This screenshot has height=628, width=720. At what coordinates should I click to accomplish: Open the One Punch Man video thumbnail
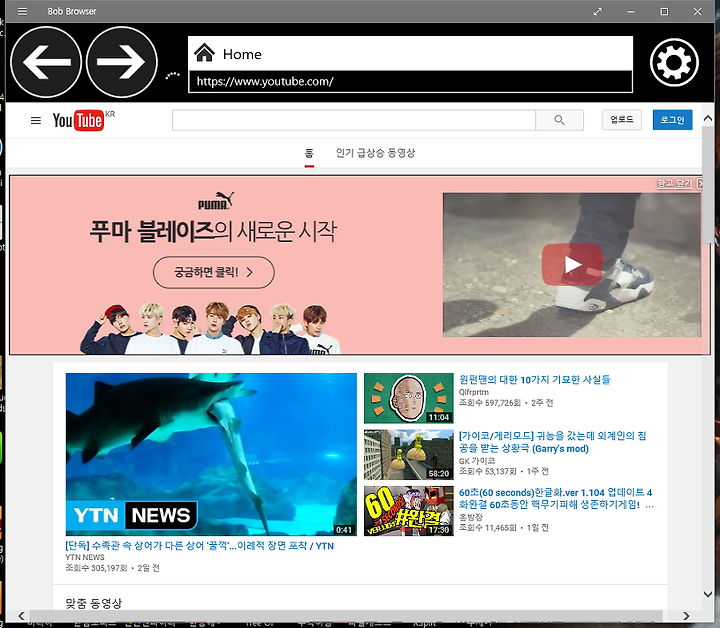(x=409, y=398)
